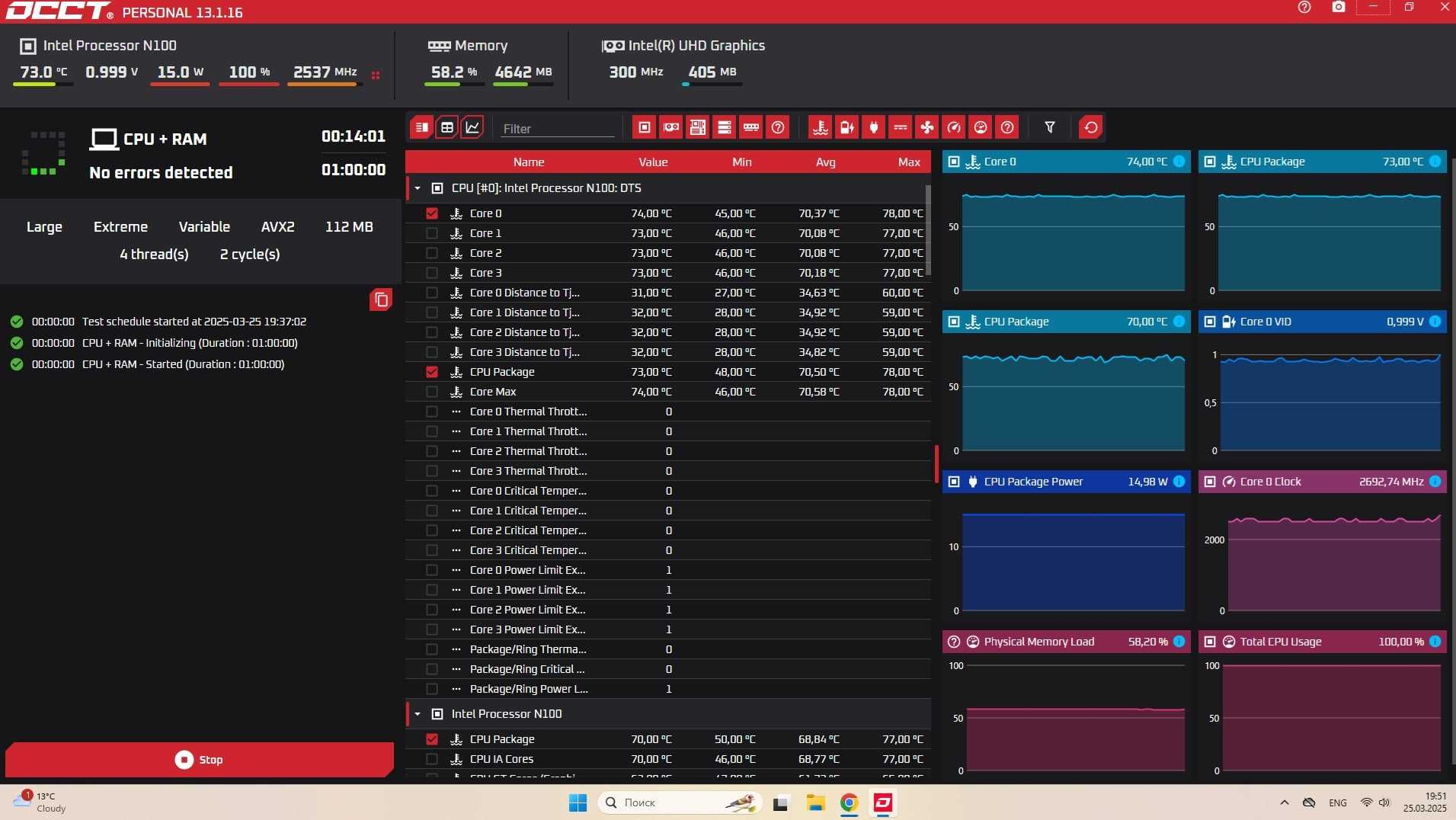Check Core 0 Distance to Tj checkbox
This screenshot has height=820, width=1456.
[432, 293]
